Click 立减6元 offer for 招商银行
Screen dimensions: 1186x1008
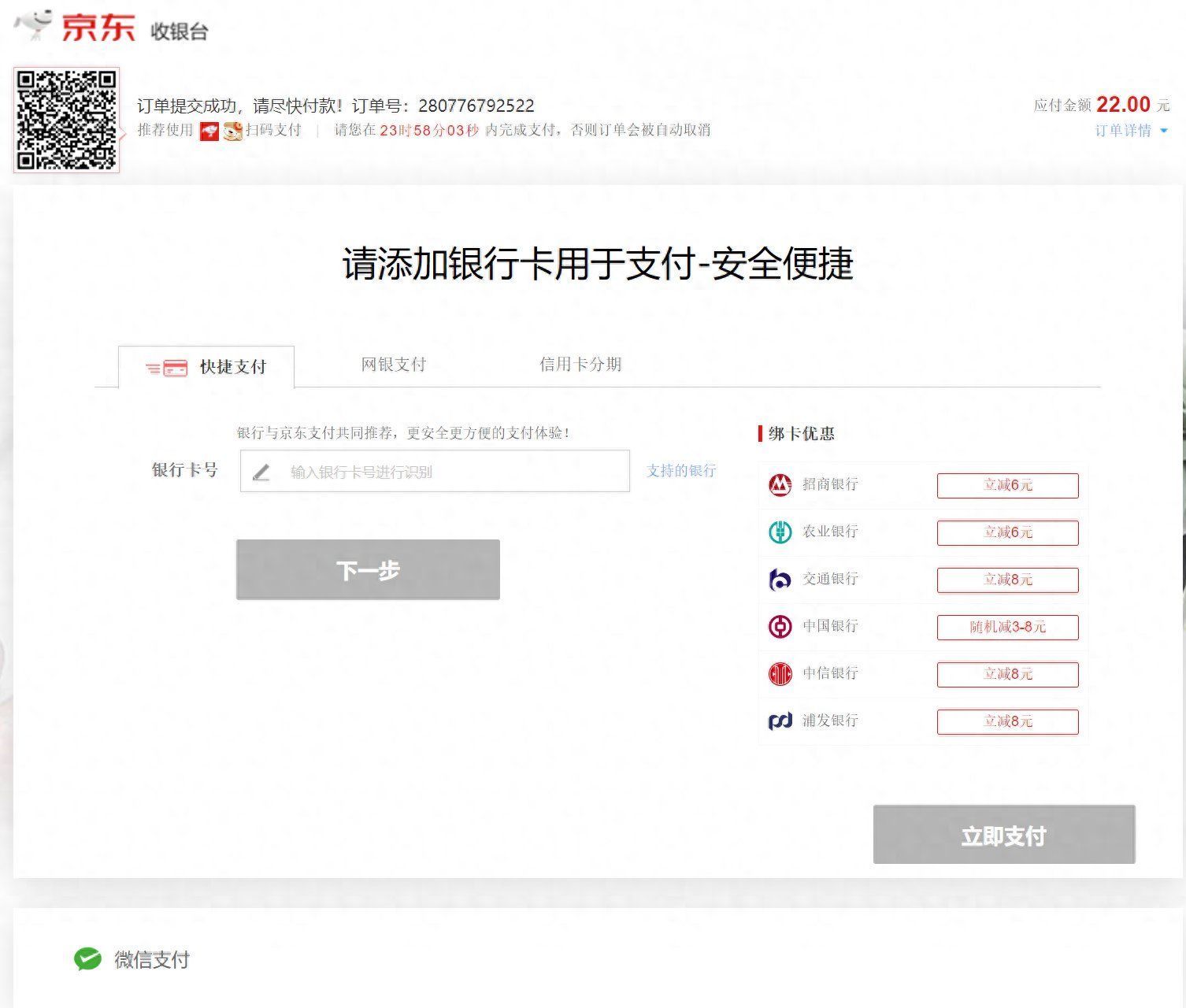[1007, 485]
